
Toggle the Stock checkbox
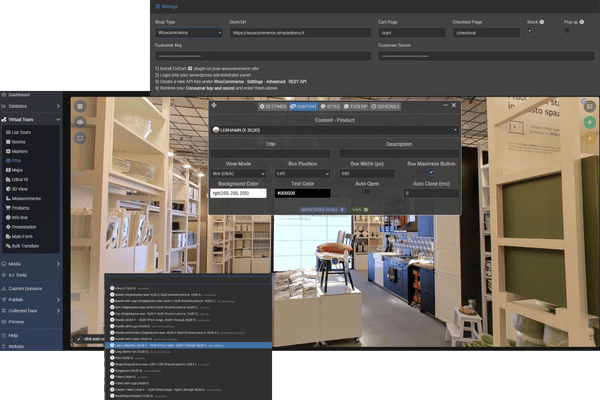530,31
